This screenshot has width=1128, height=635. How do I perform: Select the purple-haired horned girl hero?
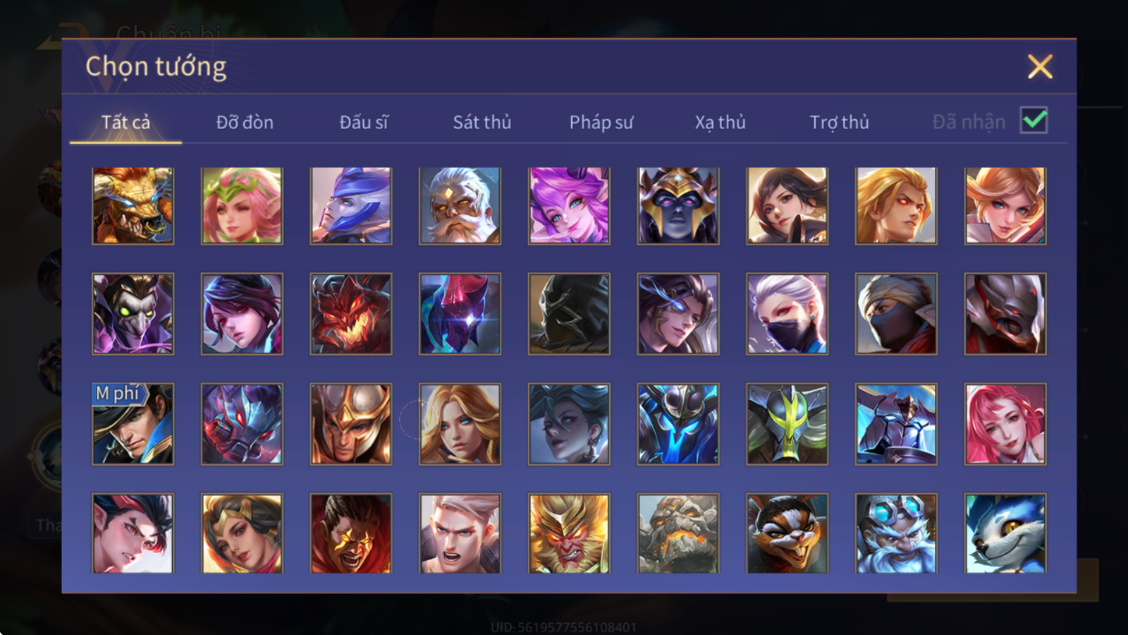[x=569, y=206]
